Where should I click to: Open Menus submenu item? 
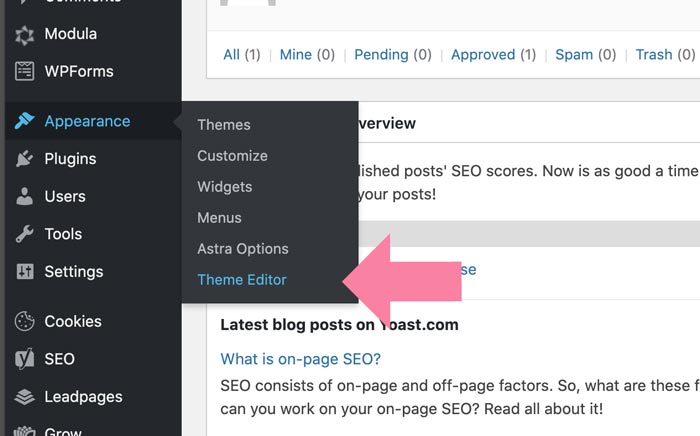point(219,218)
